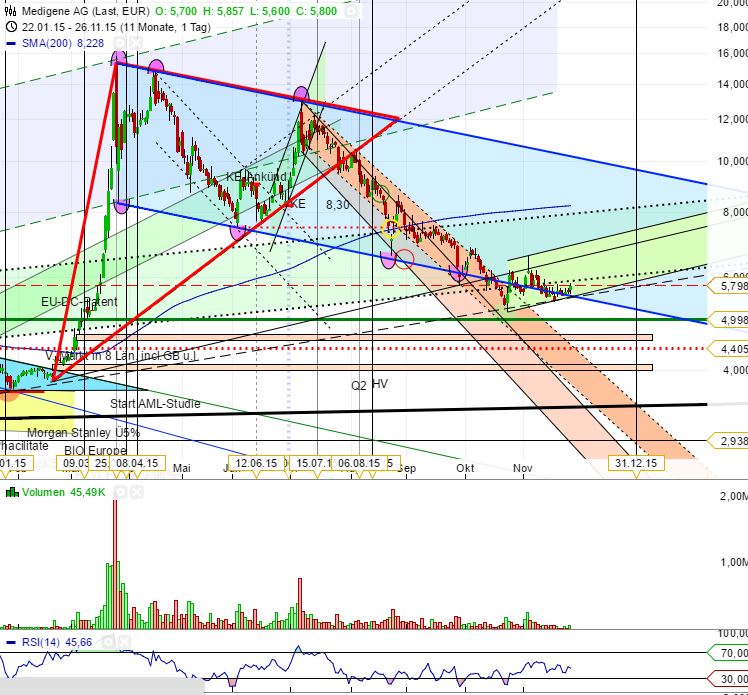The image size is (748, 695).
Task: Select the SMA(200) 8,228 label
Action: pos(63,43)
